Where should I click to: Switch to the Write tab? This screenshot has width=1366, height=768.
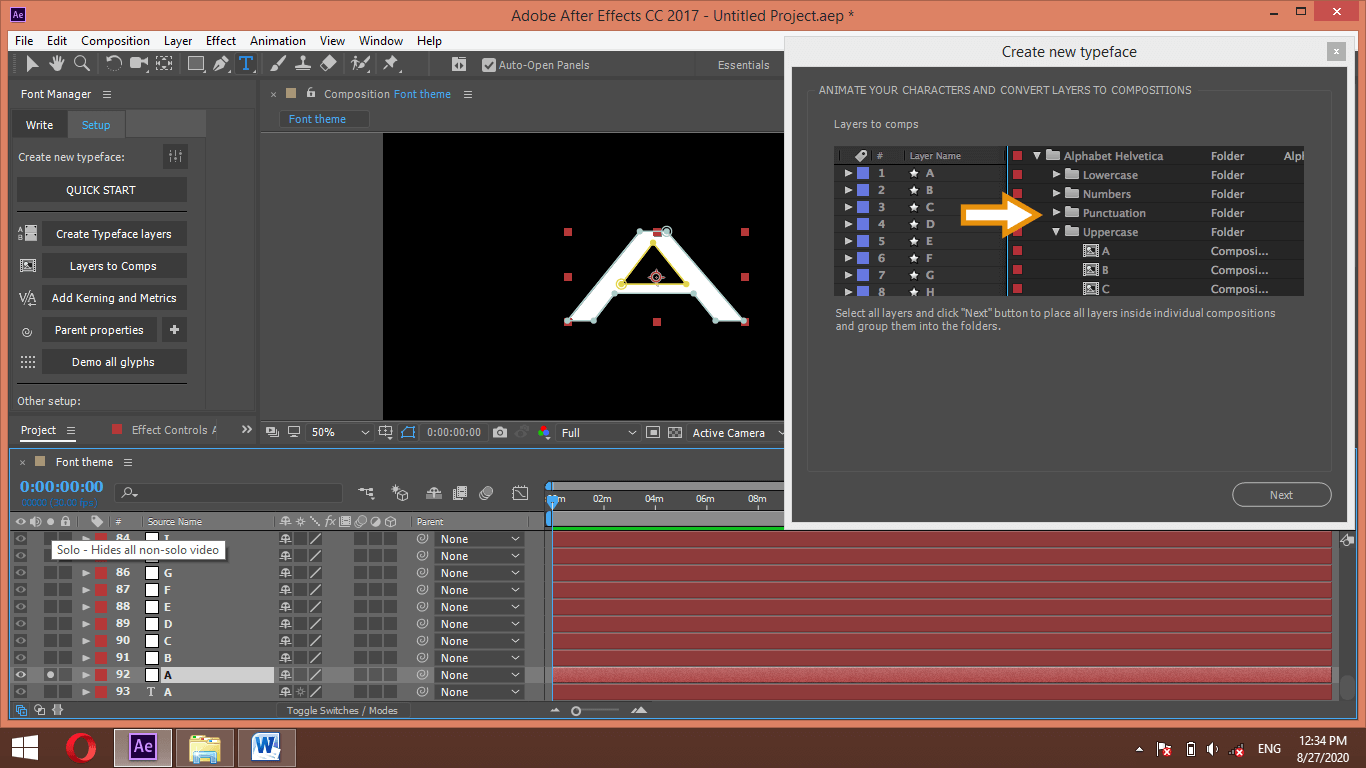click(38, 124)
